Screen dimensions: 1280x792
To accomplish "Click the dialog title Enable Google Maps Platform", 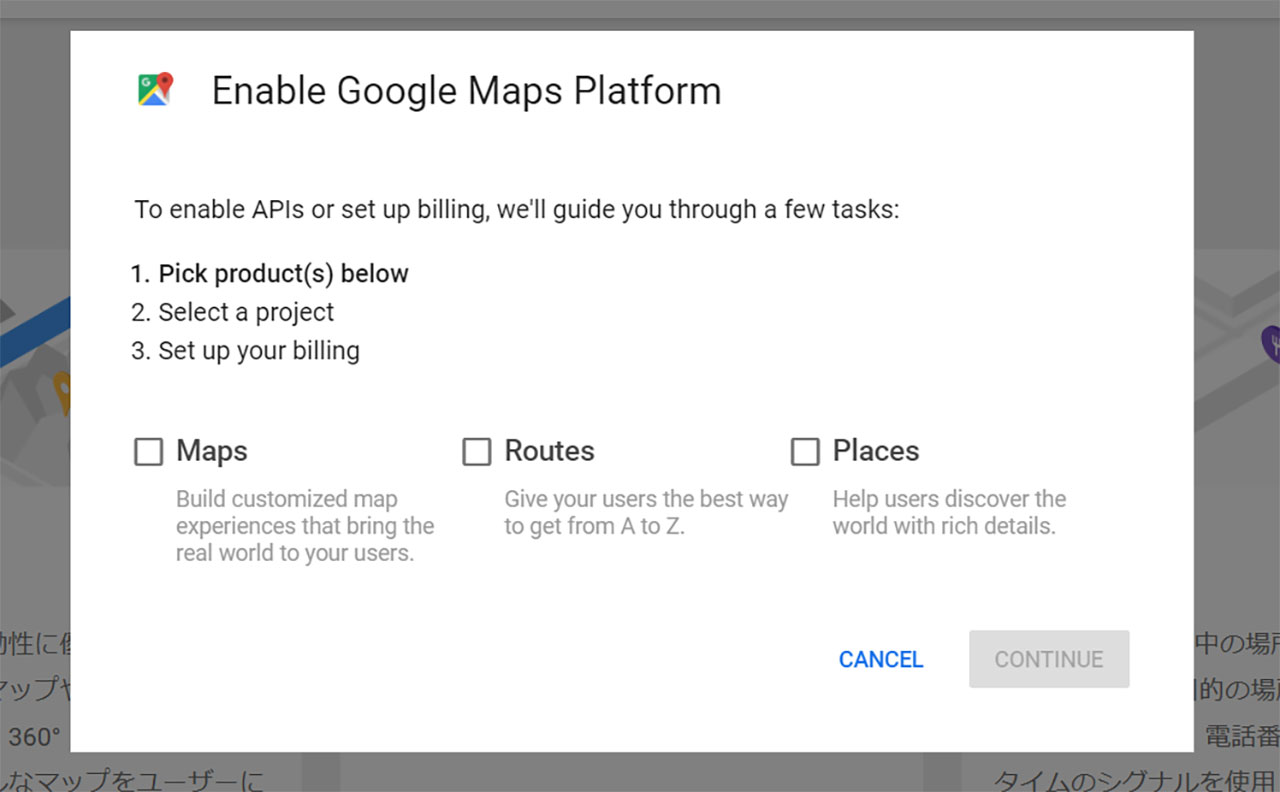I will (x=466, y=91).
